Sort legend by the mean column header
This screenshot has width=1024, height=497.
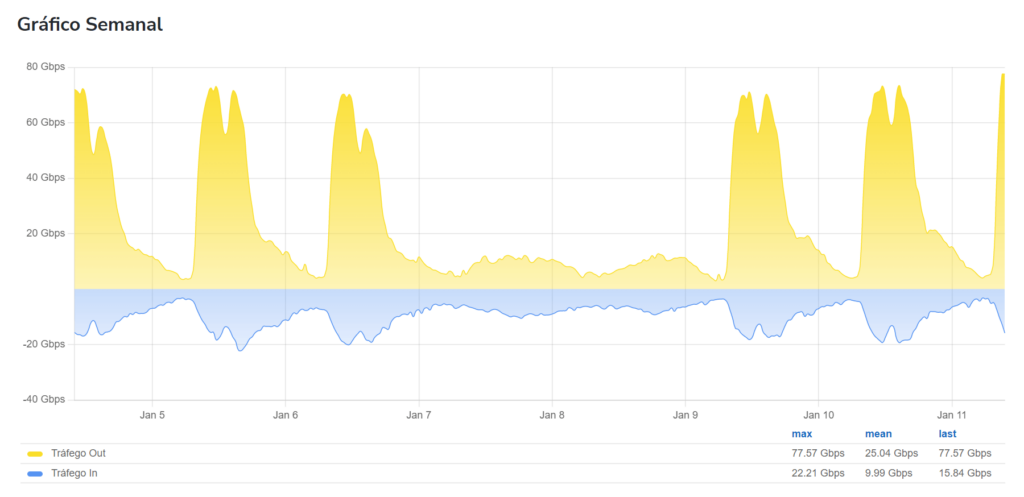pos(877,434)
